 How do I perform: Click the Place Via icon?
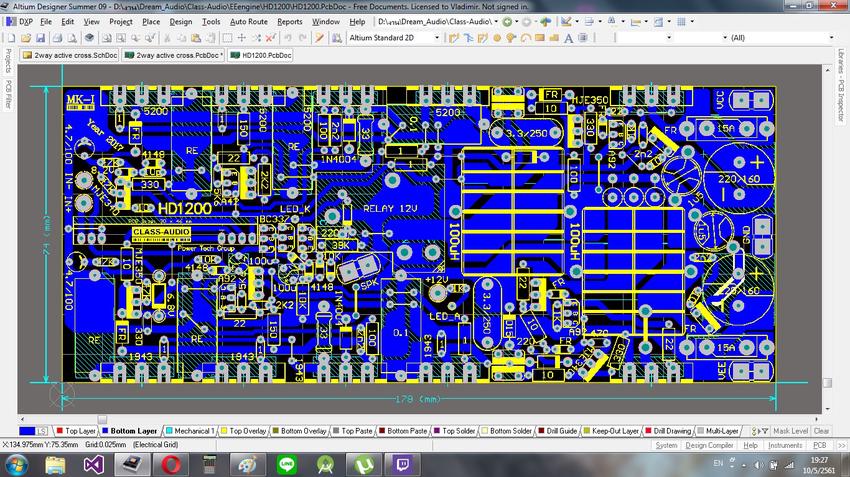511,38
